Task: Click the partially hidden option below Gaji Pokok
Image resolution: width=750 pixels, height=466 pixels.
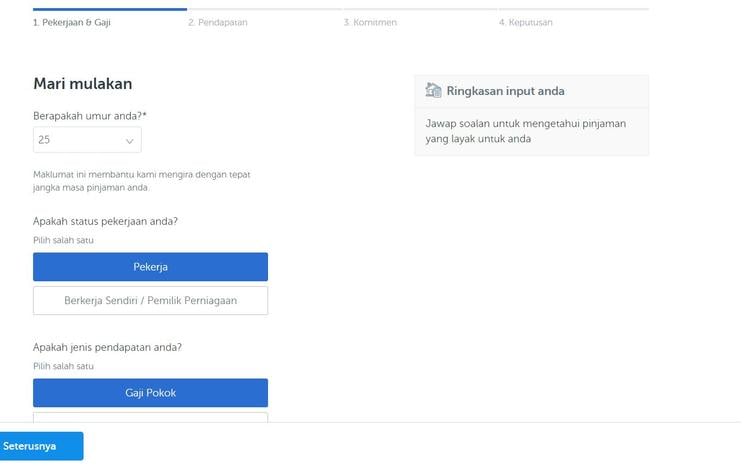Action: (150, 417)
